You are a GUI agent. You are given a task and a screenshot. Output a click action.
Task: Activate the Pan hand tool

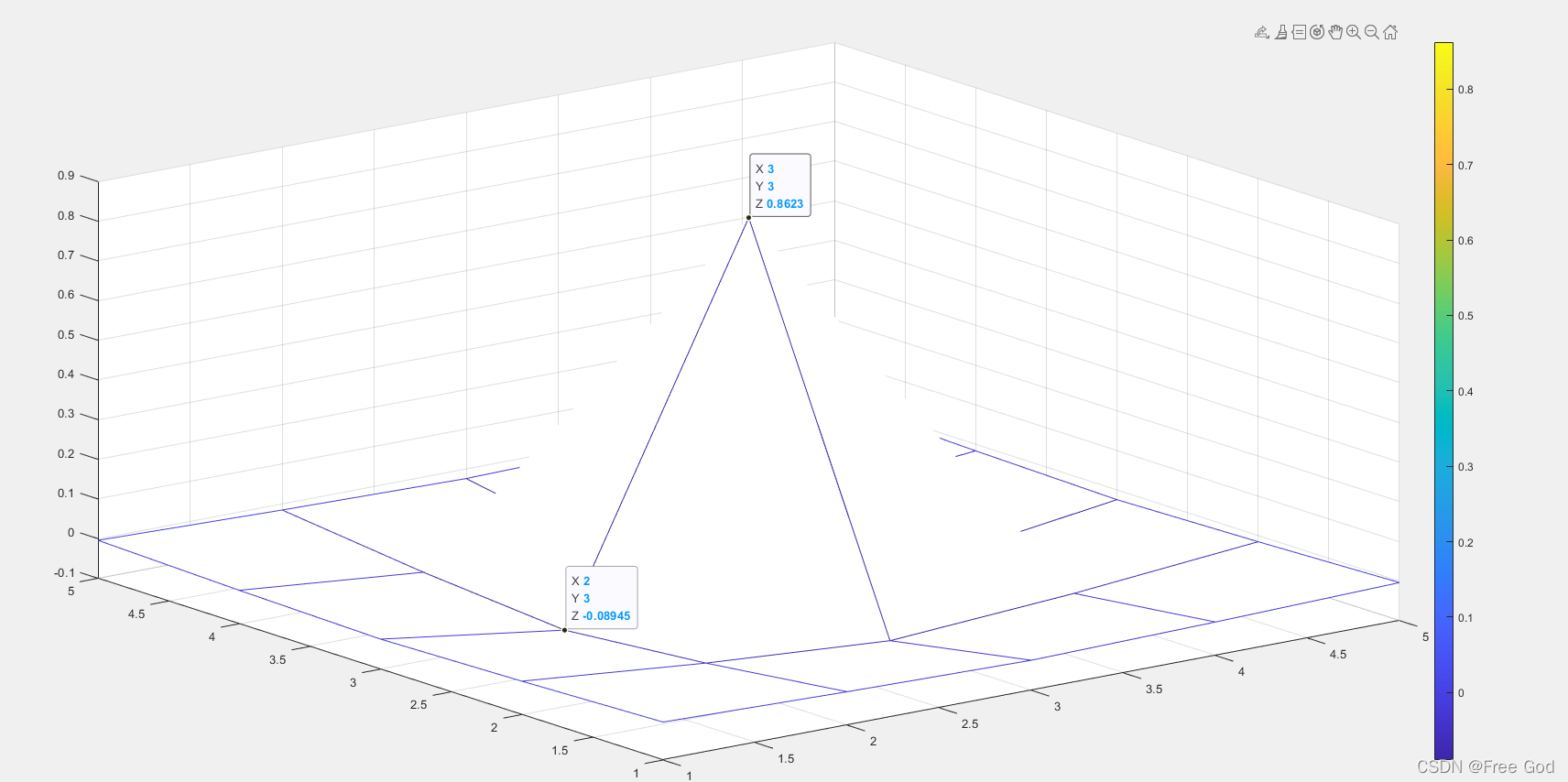(x=1335, y=32)
